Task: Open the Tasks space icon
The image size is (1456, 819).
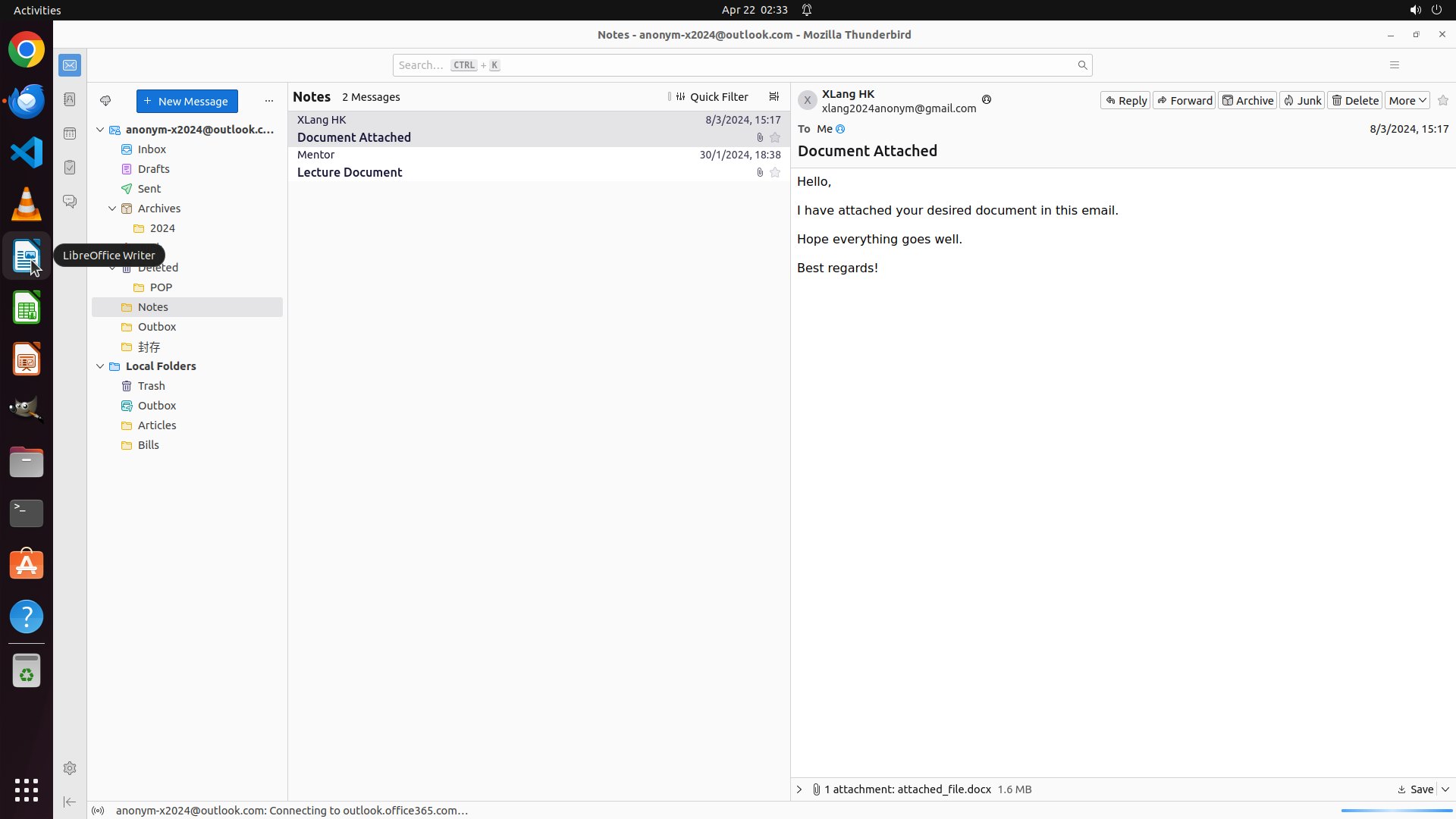Action: pyautogui.click(x=70, y=168)
